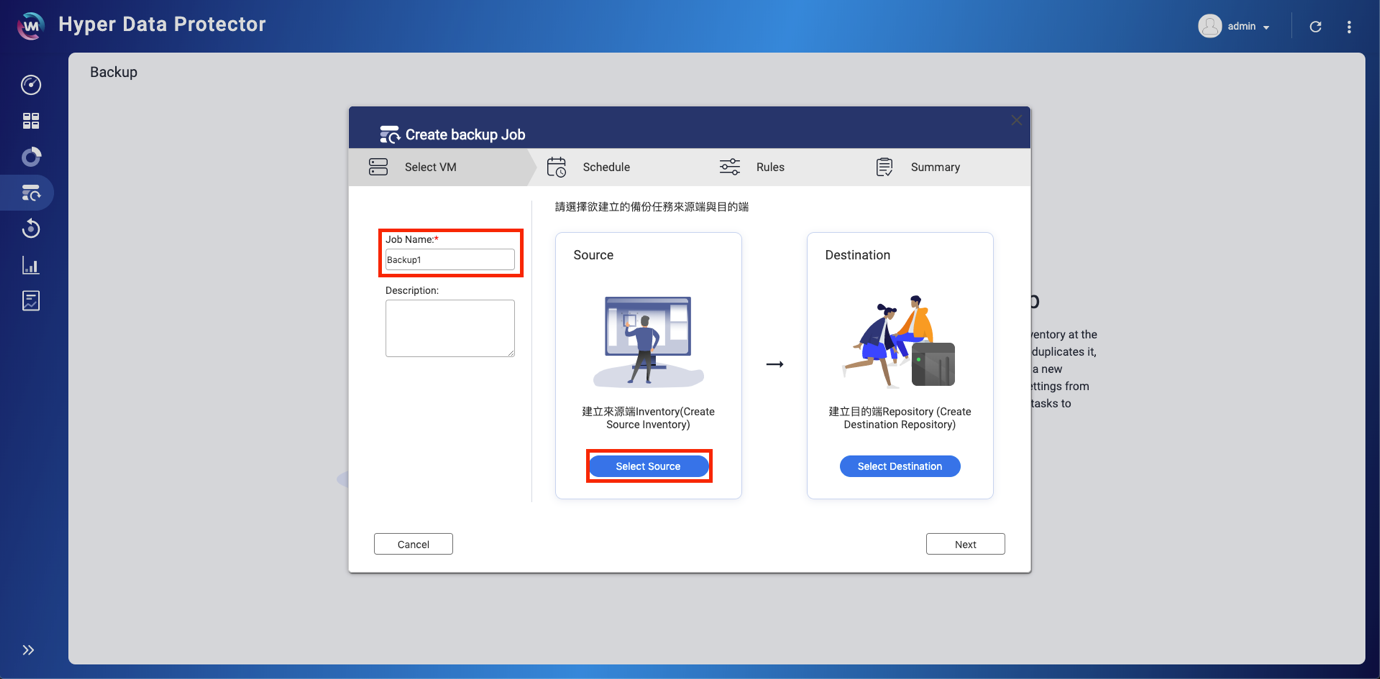Open the bar chart reports icon
The image size is (1380, 679).
[x=31, y=265]
